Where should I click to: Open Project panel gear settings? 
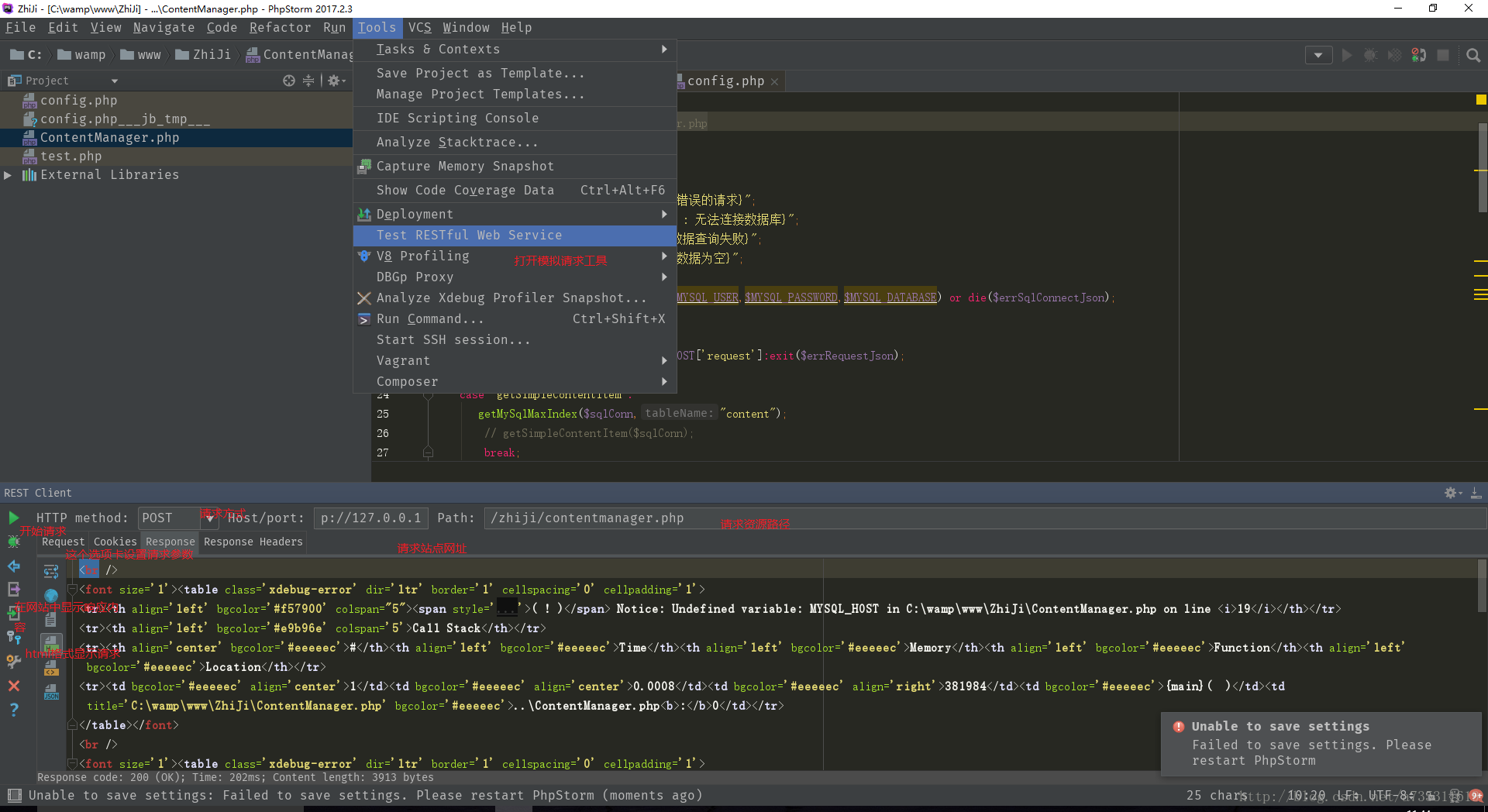(x=336, y=81)
